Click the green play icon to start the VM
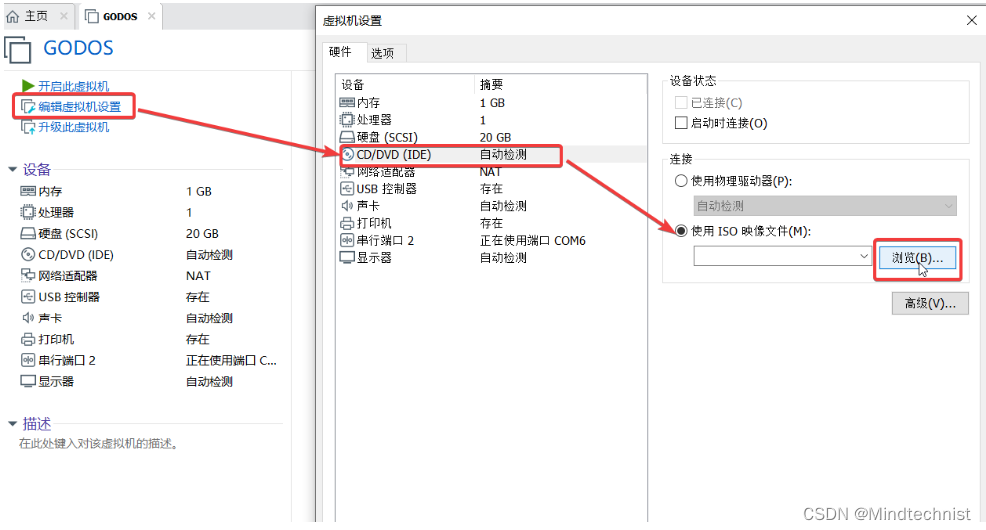Viewport: 986px width, 530px height. (28, 86)
